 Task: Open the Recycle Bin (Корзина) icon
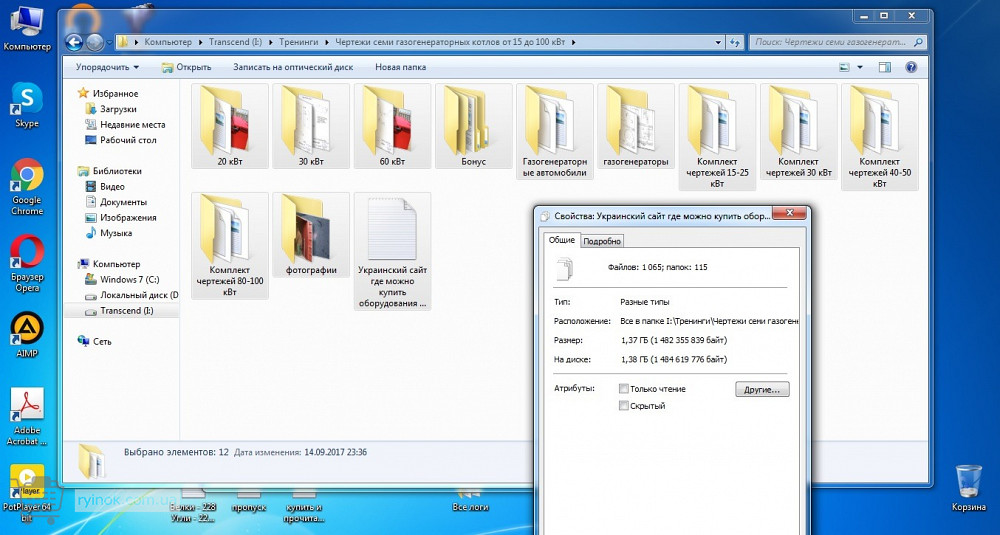(968, 480)
